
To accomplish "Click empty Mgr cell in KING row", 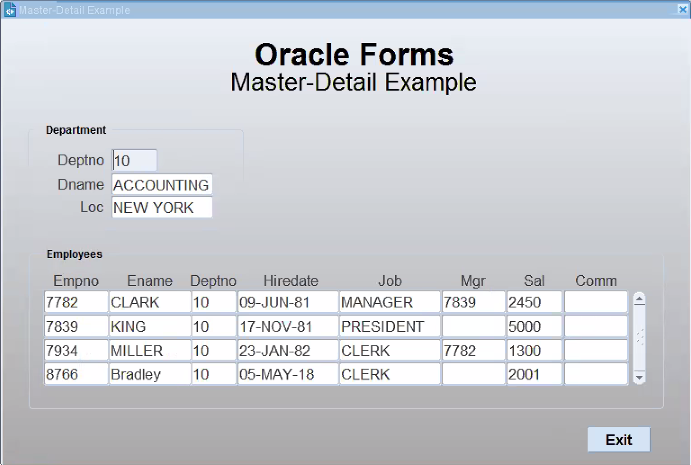I will (x=474, y=326).
